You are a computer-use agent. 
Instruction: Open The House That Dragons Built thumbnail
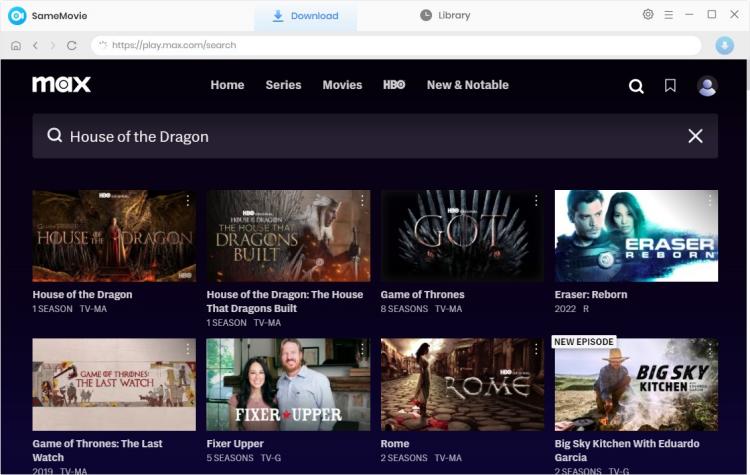(288, 236)
